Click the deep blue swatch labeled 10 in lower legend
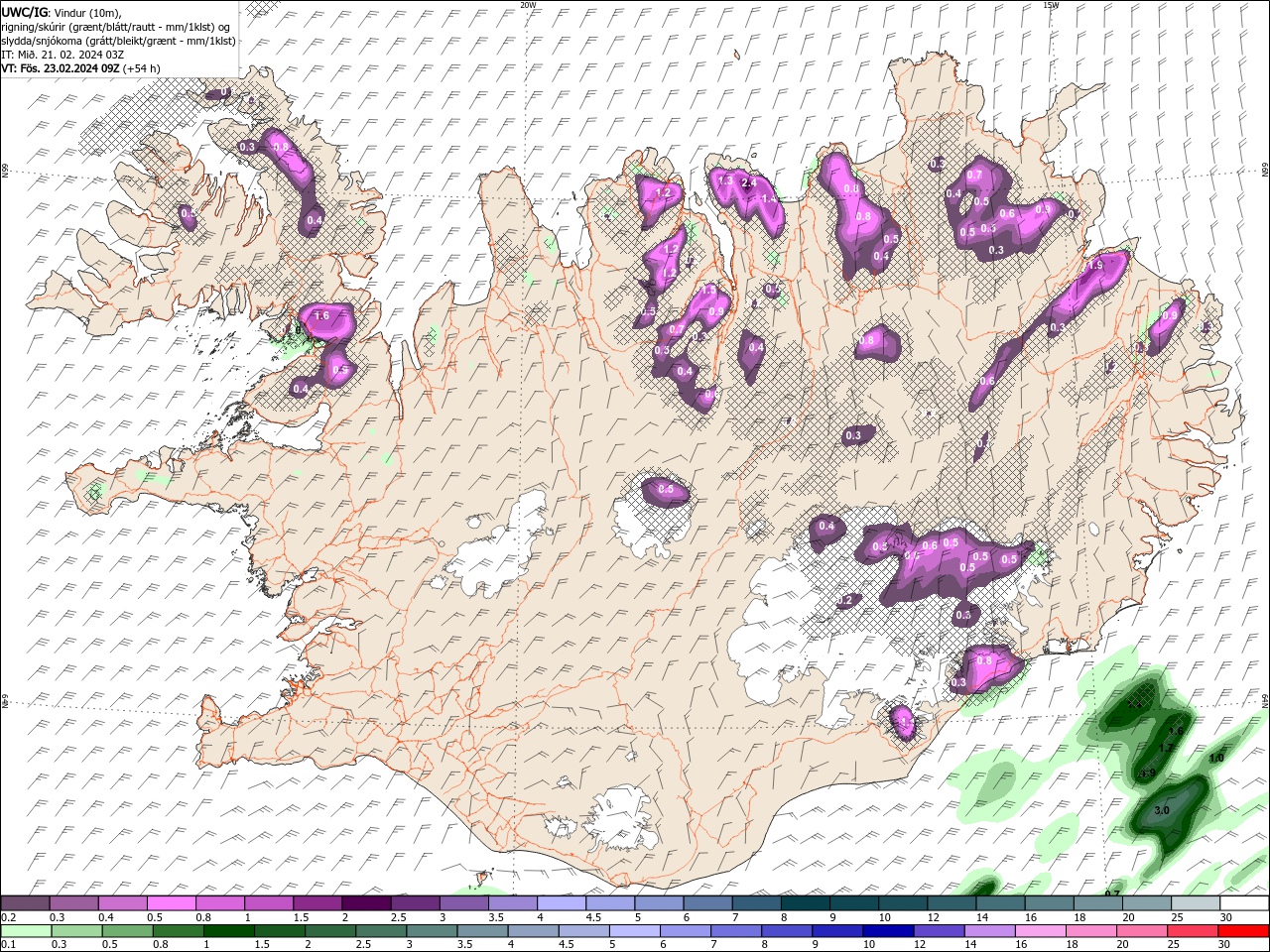The image size is (1270, 952). pyautogui.click(x=887, y=931)
